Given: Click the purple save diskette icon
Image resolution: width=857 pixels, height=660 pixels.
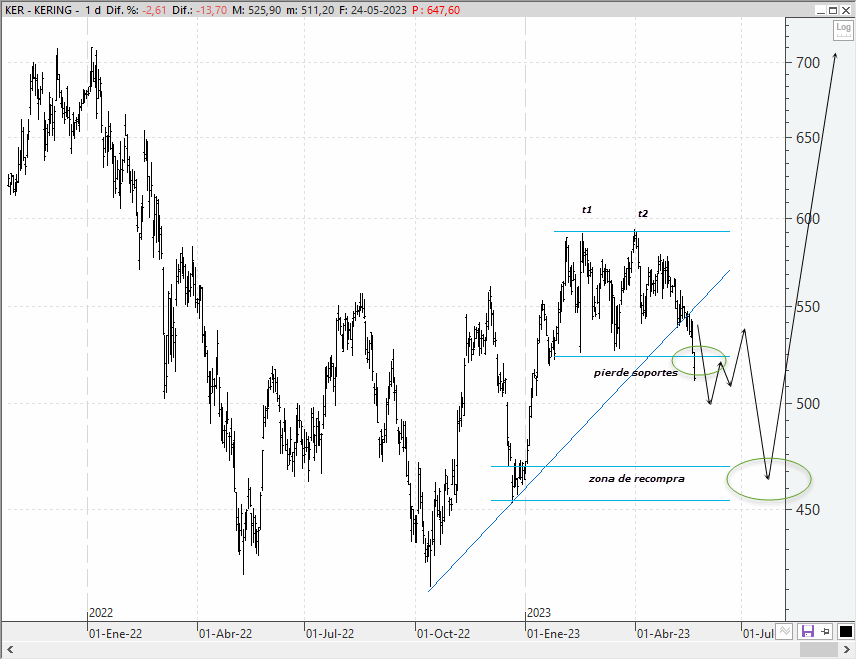Looking at the screenshot, I should tap(807, 632).
